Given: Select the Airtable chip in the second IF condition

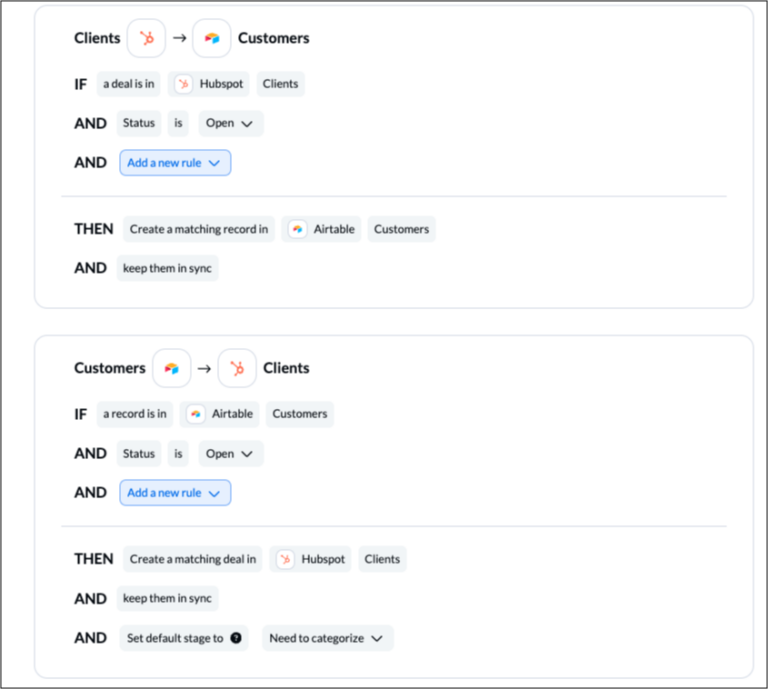Looking at the screenshot, I should tap(219, 414).
